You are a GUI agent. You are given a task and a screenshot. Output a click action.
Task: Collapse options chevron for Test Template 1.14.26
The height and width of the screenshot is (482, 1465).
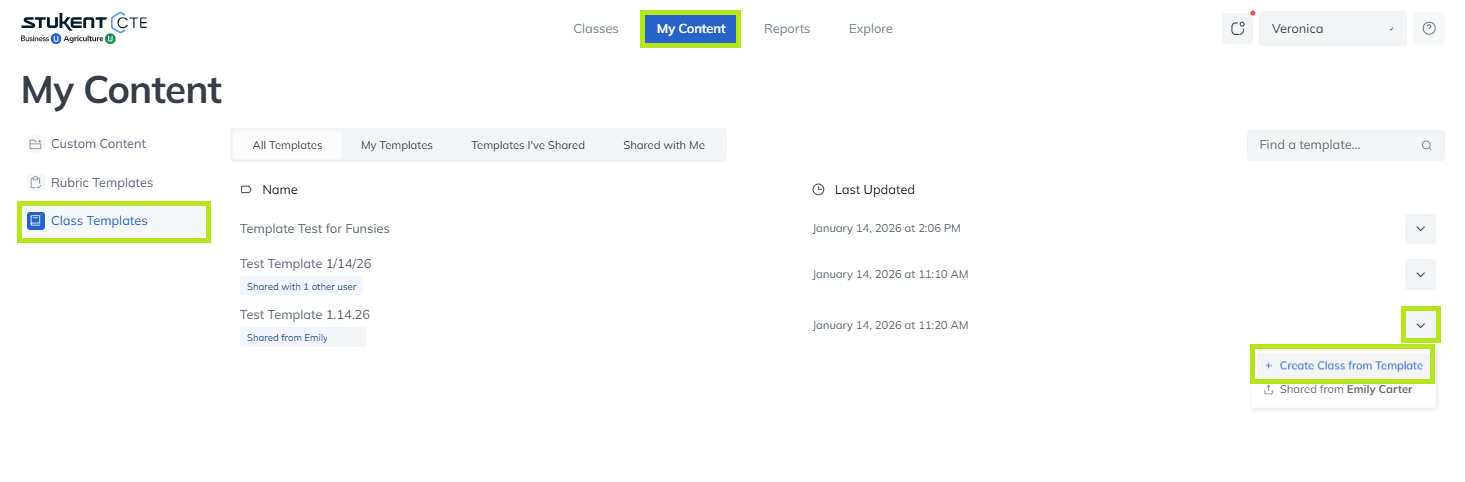[x=1420, y=325]
